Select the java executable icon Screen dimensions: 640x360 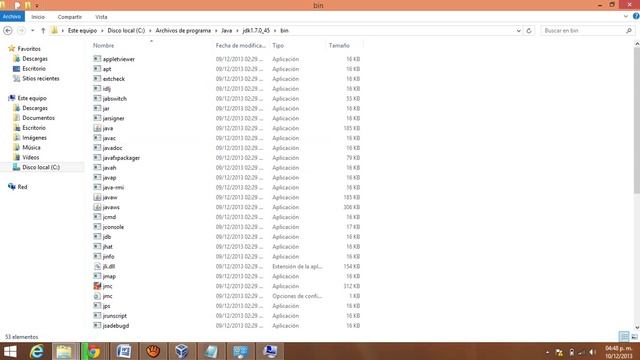pos(97,128)
